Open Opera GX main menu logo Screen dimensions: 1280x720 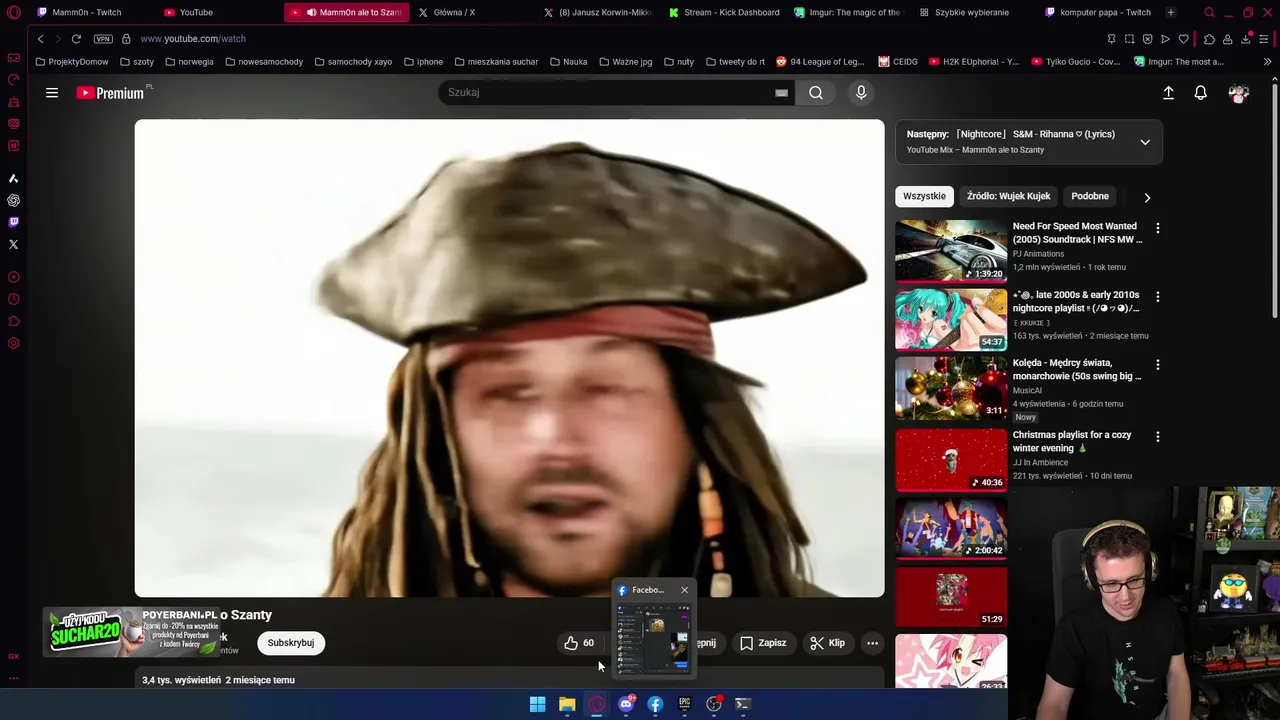click(x=13, y=13)
